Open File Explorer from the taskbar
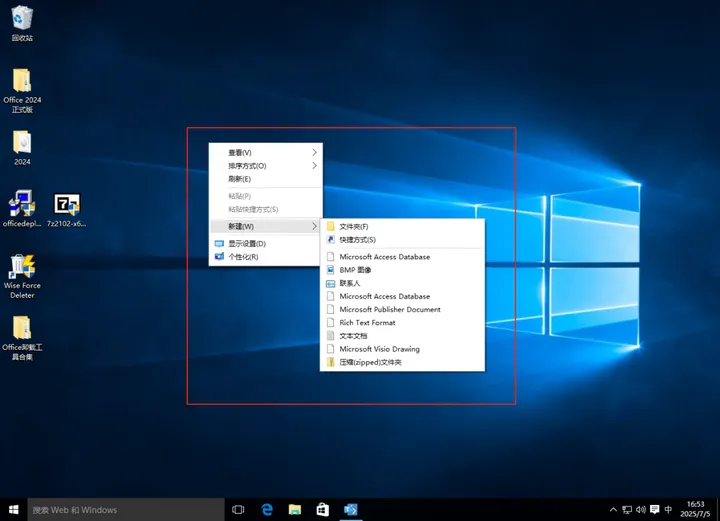Image resolution: width=720 pixels, height=521 pixels. (x=295, y=509)
